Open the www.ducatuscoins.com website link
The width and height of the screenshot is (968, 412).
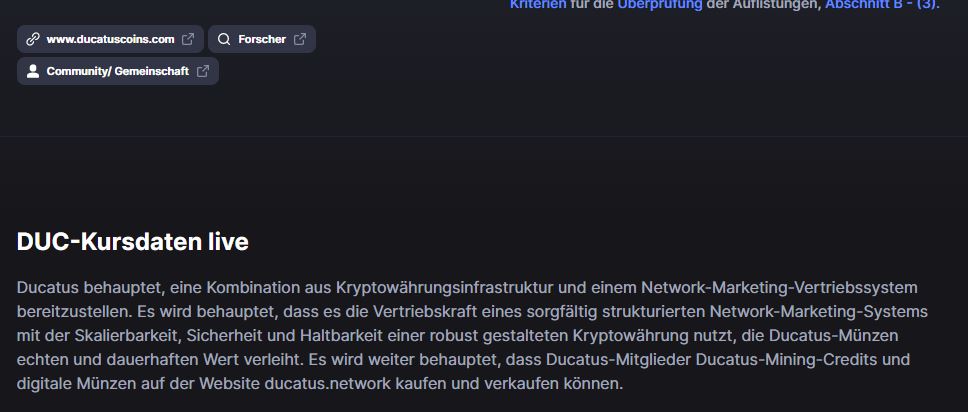(111, 39)
